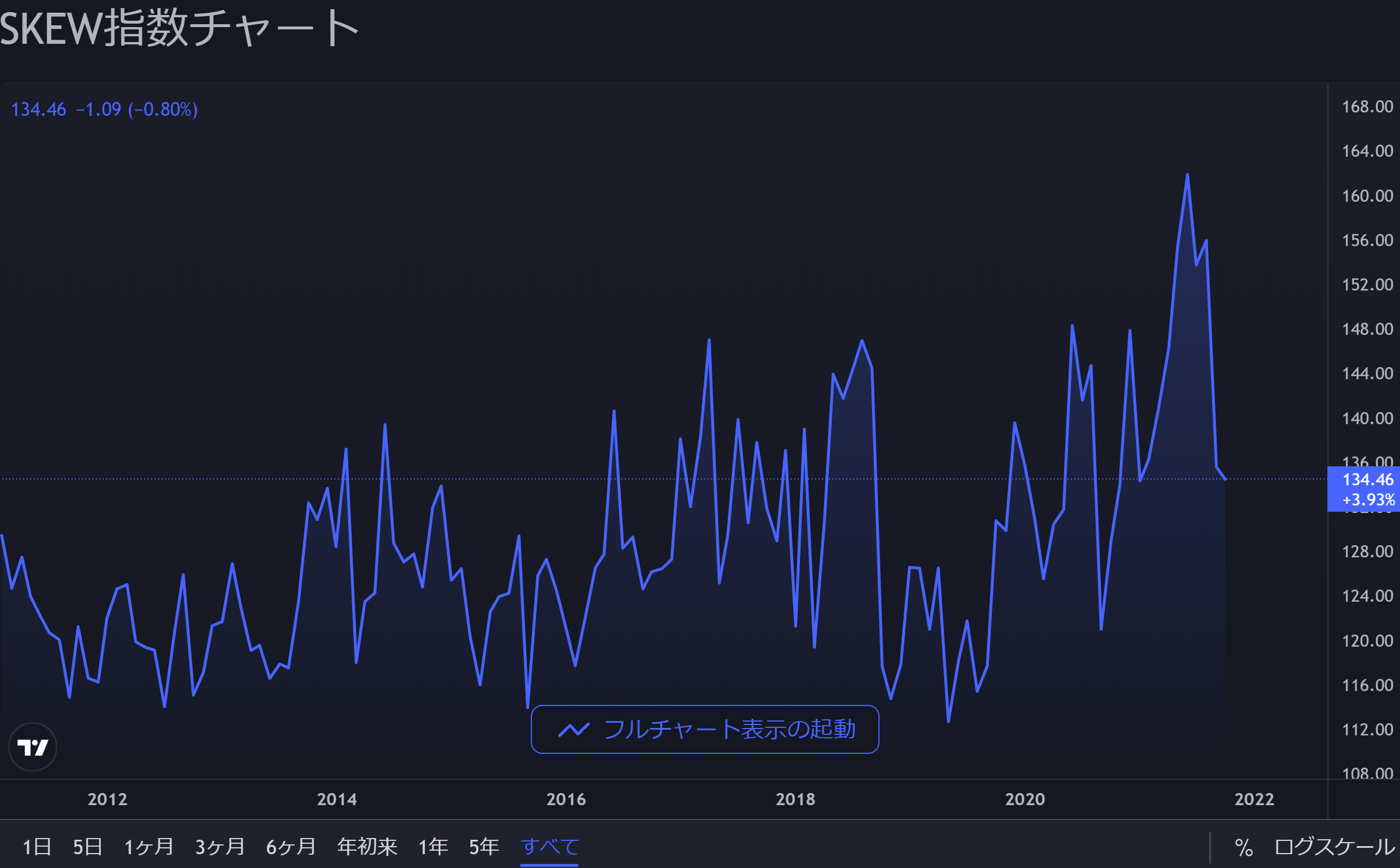Select the すべて all-time range
Image resolution: width=1400 pixels, height=868 pixels.
pyautogui.click(x=549, y=847)
